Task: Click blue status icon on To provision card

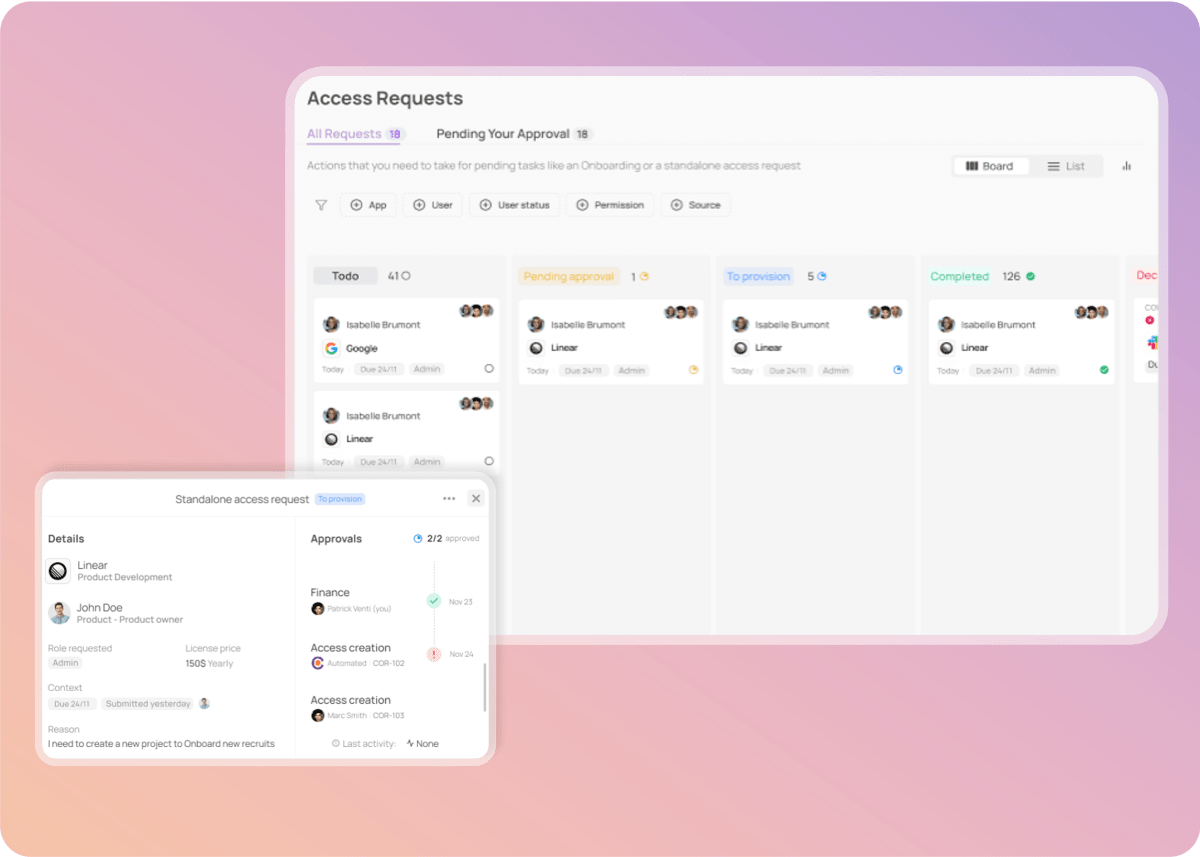Action: click(x=898, y=370)
